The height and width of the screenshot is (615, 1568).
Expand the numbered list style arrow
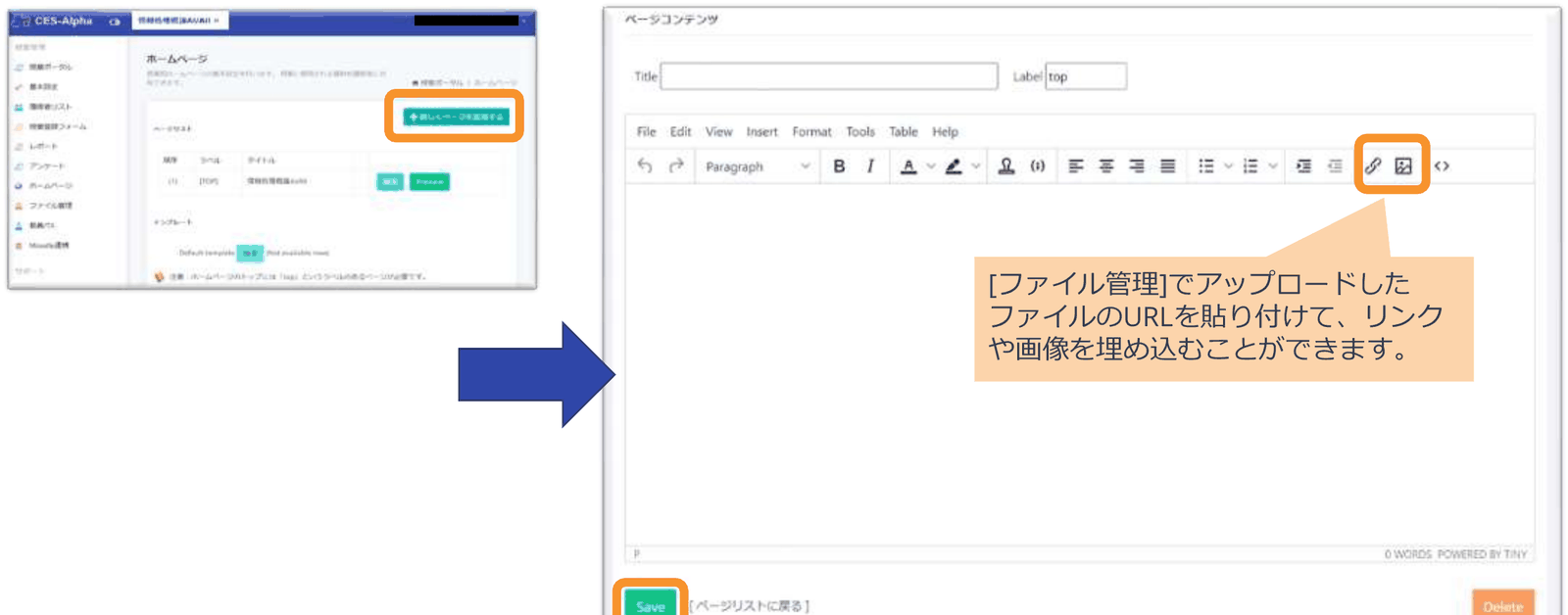point(1273,166)
